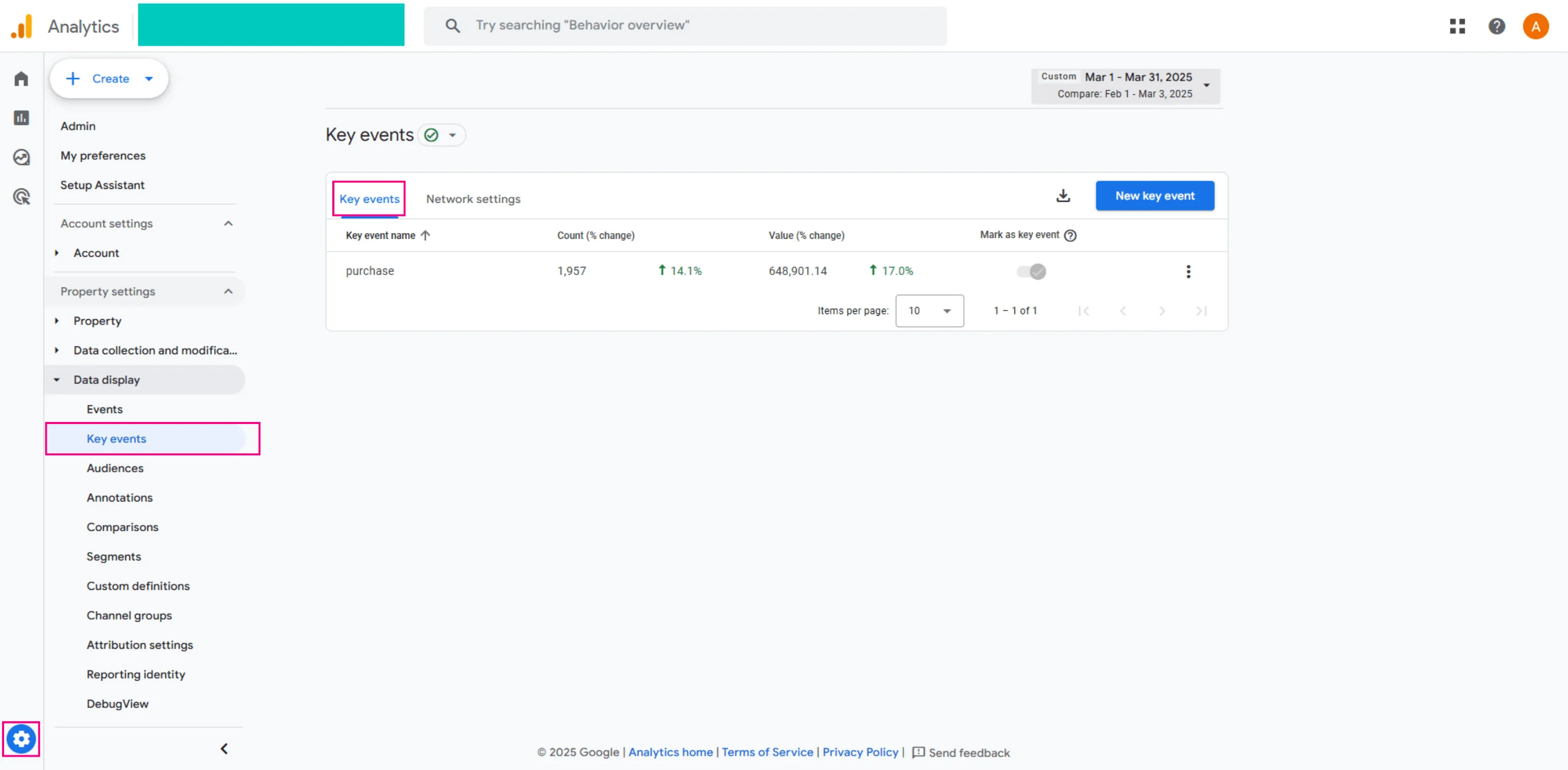Click the search input field
Screen dimensions: 1568x770
[685, 26]
